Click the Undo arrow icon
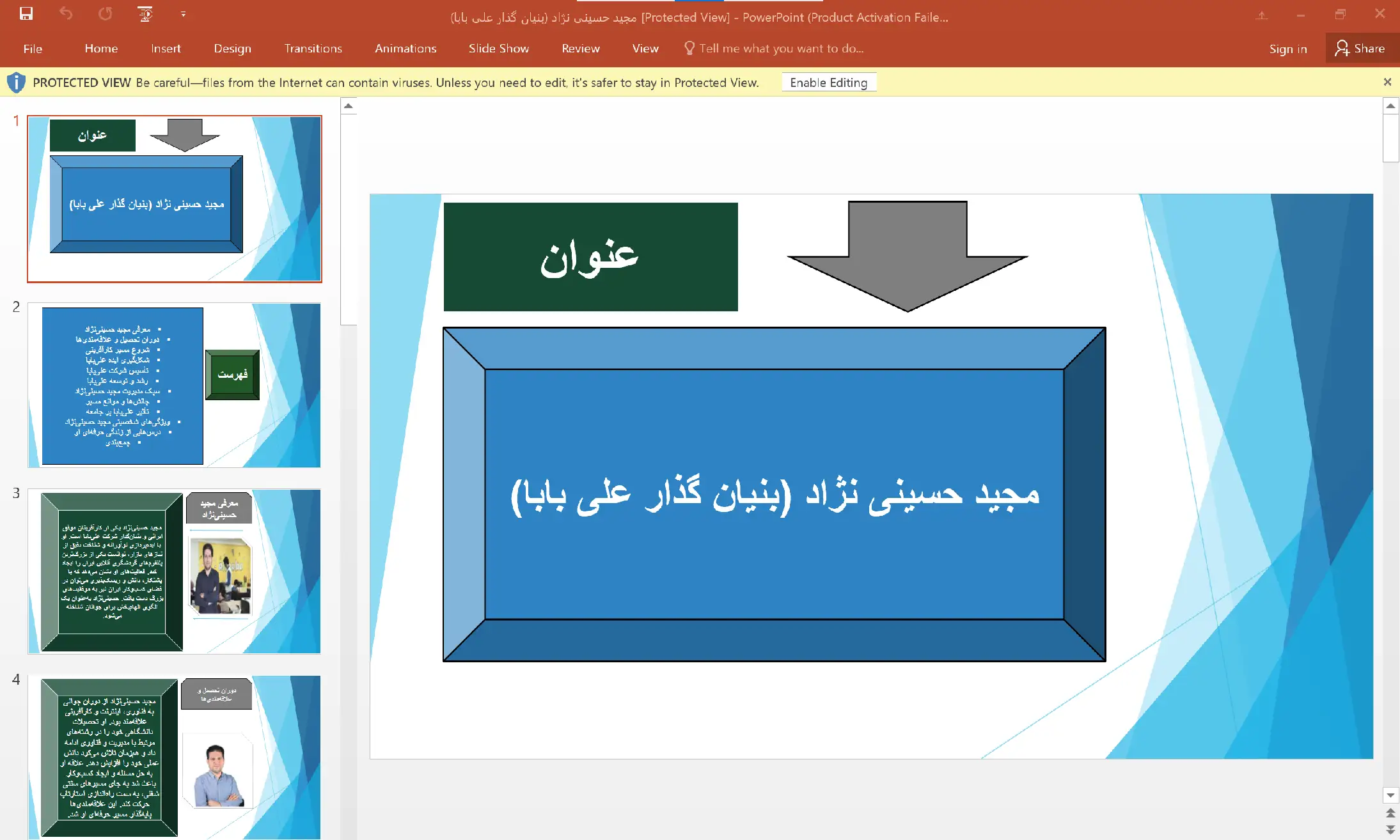 [x=66, y=14]
